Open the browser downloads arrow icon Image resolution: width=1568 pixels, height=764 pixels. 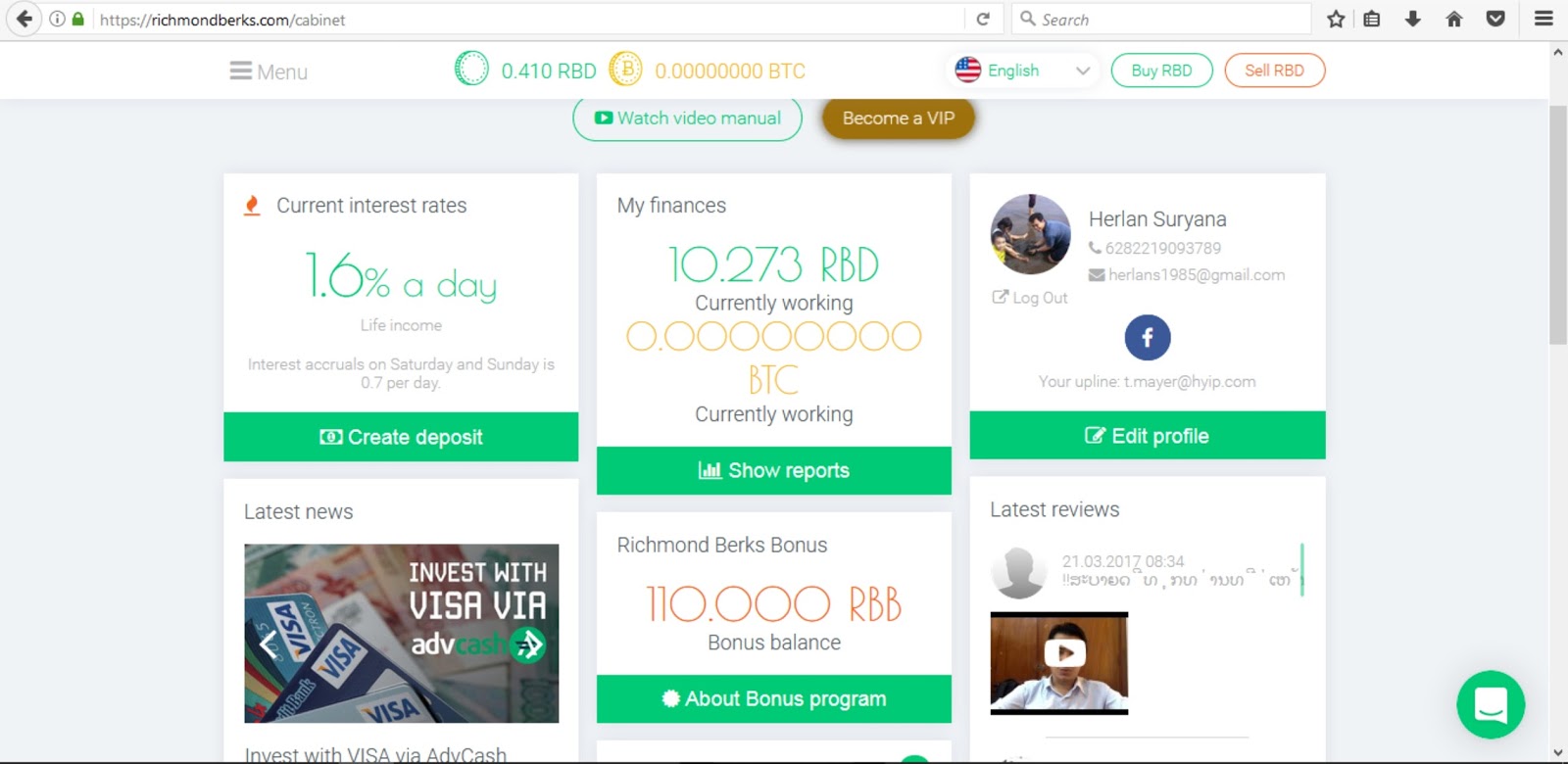pos(1412,19)
